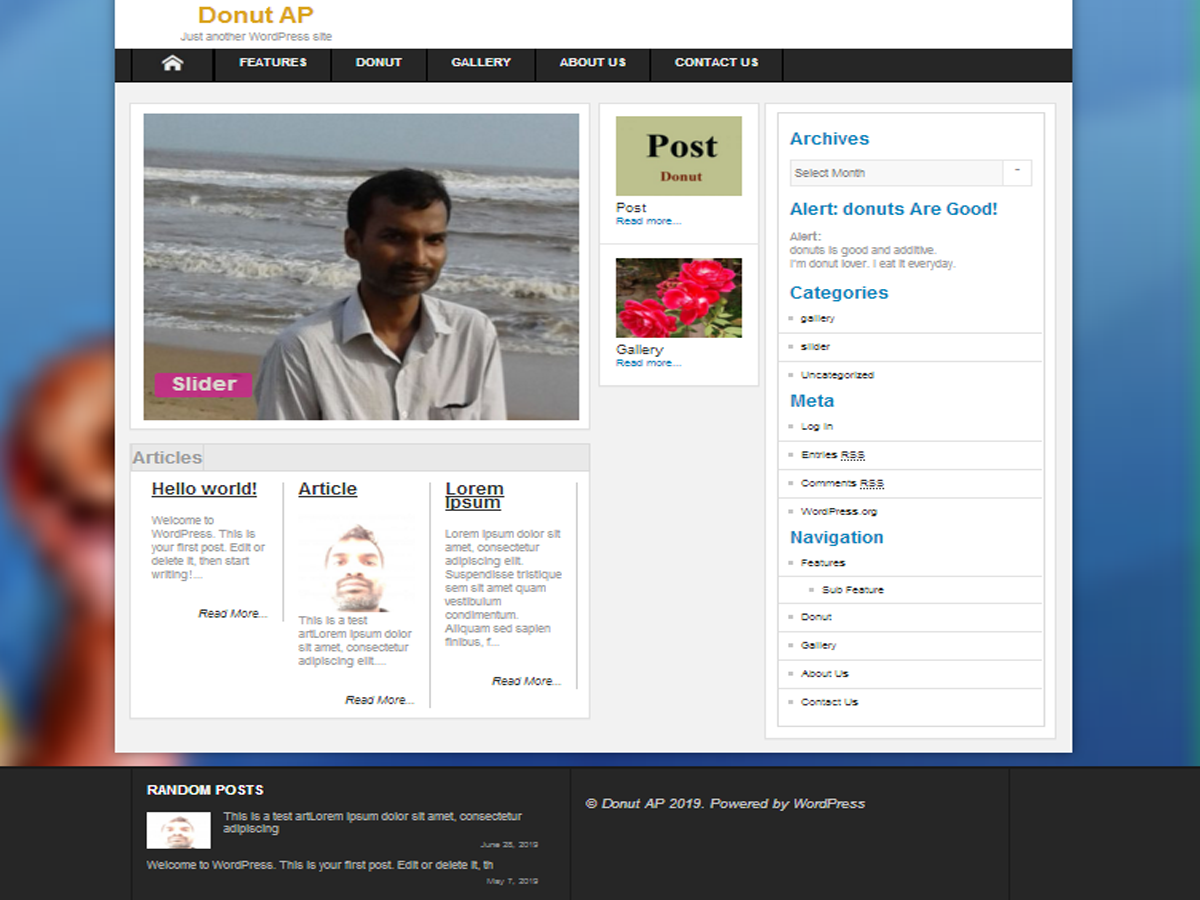Click Read More under Article post

click(x=379, y=700)
